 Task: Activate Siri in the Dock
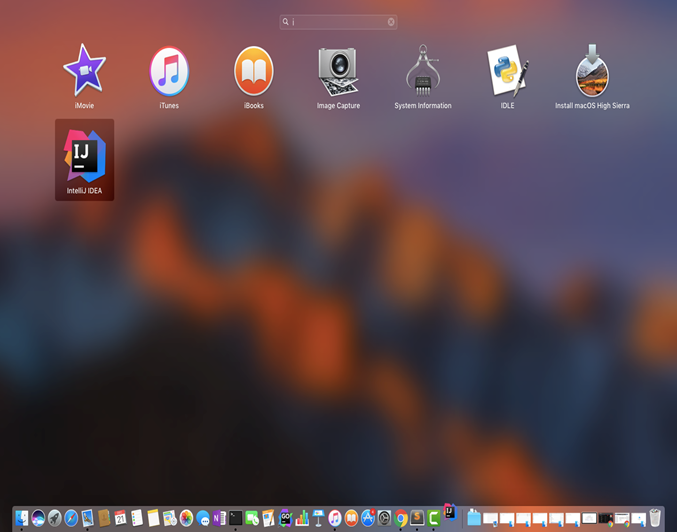click(38, 518)
